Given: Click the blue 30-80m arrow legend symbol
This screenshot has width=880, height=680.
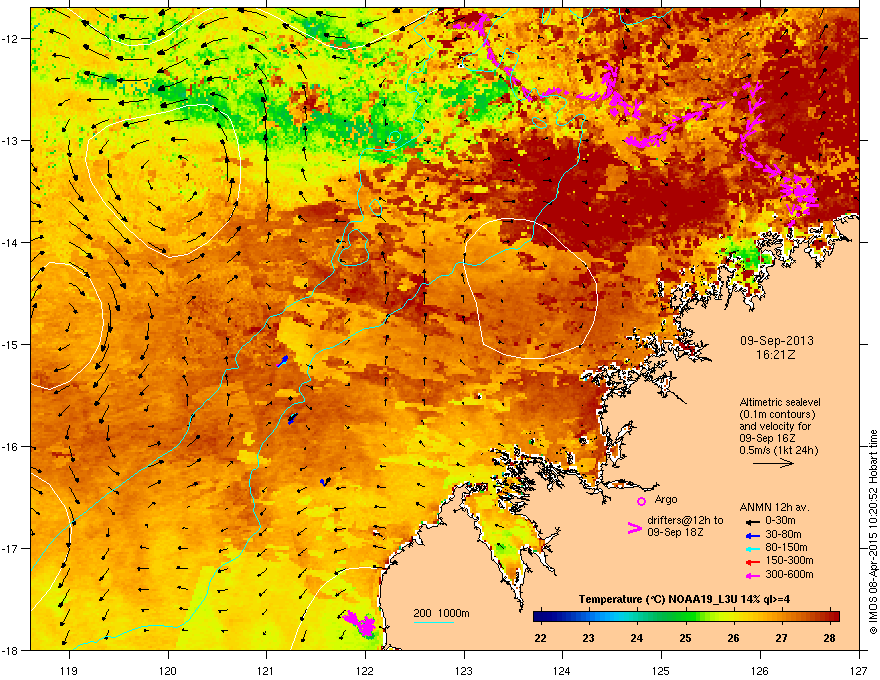Looking at the screenshot, I should [x=752, y=535].
